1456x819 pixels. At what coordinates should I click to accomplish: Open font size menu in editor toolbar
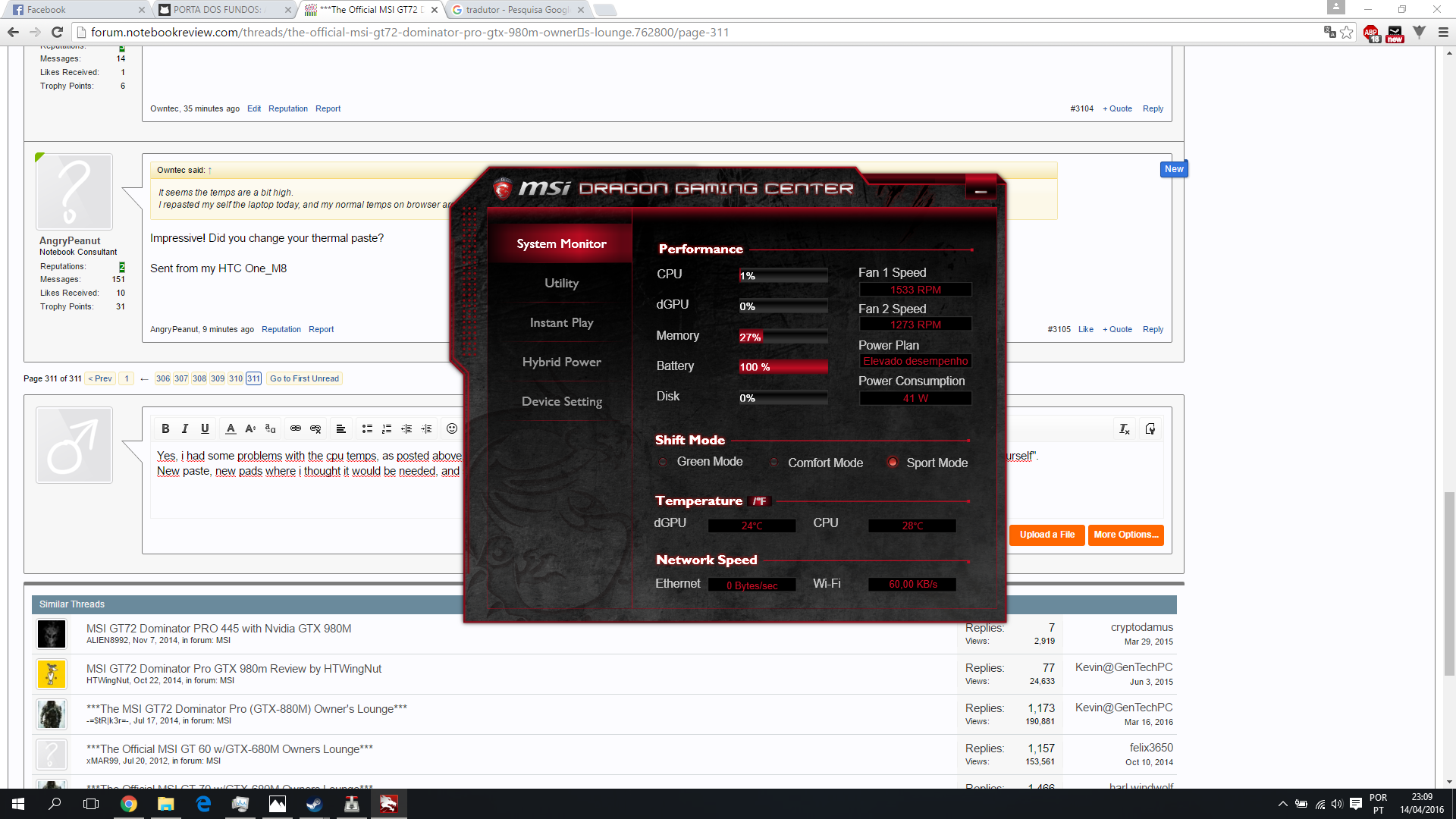point(250,429)
